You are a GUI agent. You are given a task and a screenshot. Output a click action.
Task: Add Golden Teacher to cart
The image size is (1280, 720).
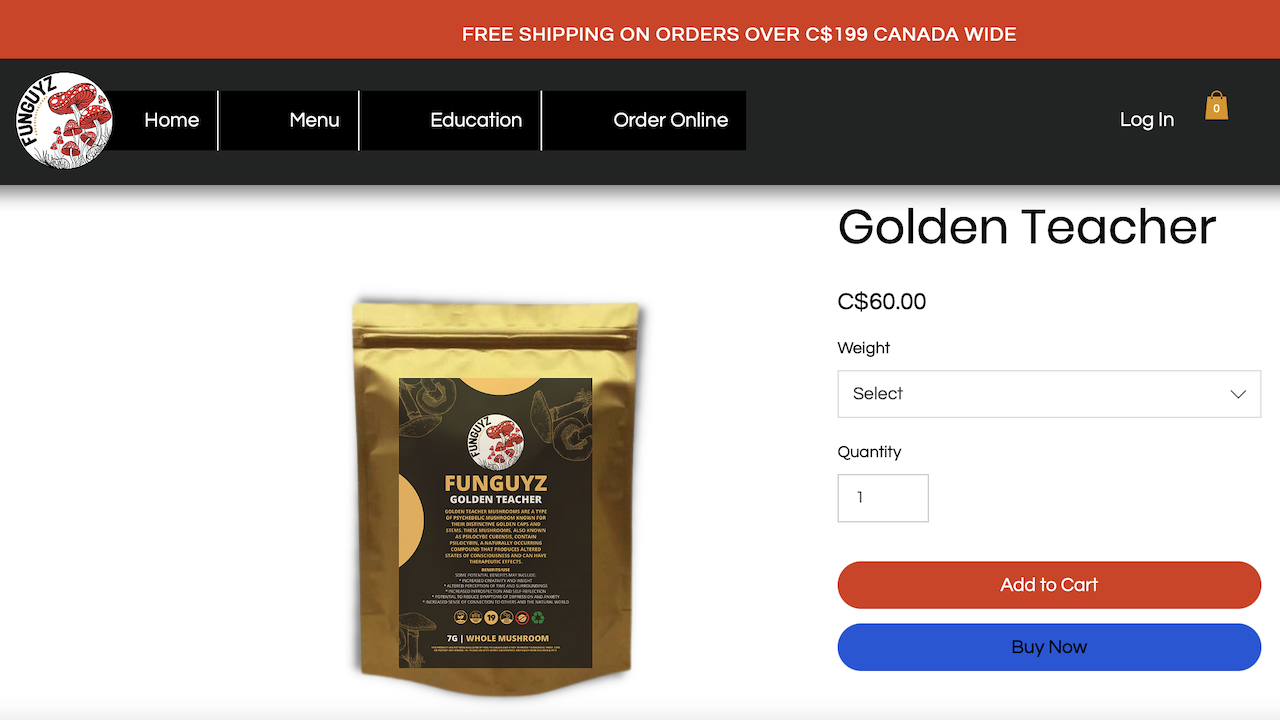pos(1049,585)
